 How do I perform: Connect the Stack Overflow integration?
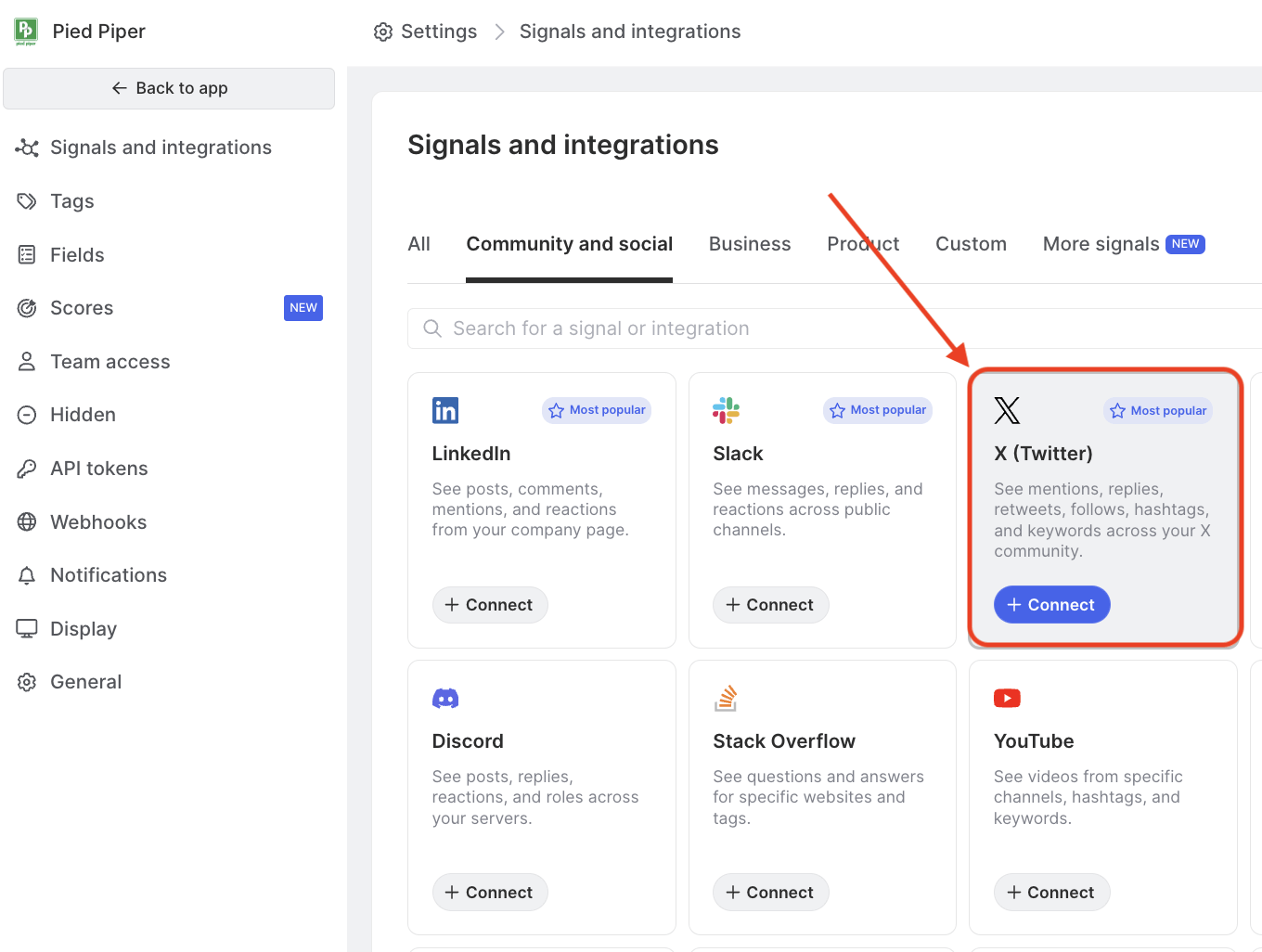770,893
